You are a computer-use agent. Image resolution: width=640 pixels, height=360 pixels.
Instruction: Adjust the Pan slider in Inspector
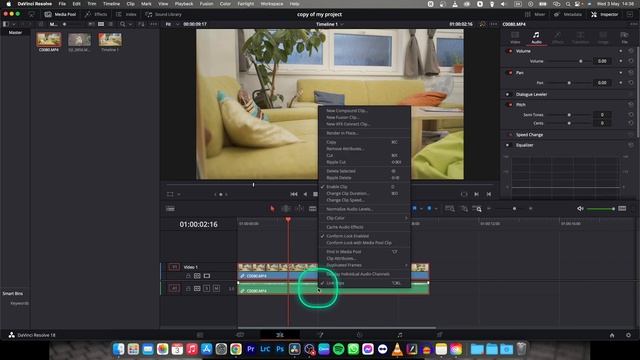(569, 83)
